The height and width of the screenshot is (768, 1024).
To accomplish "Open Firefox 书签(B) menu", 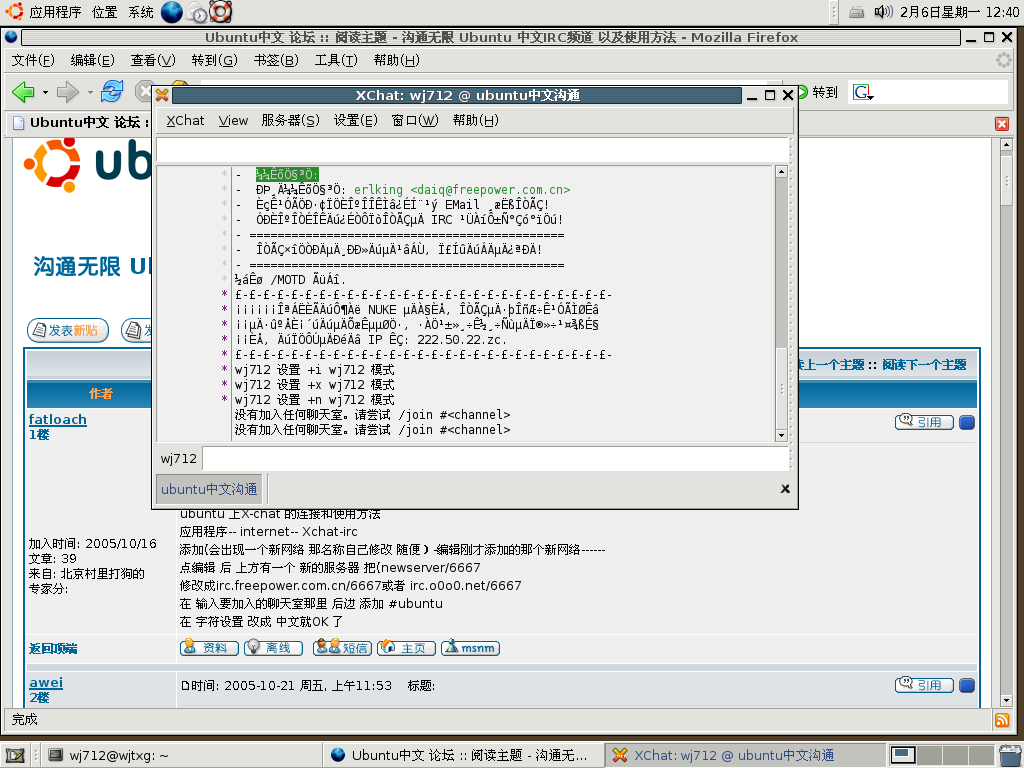I will pyautogui.click(x=276, y=60).
